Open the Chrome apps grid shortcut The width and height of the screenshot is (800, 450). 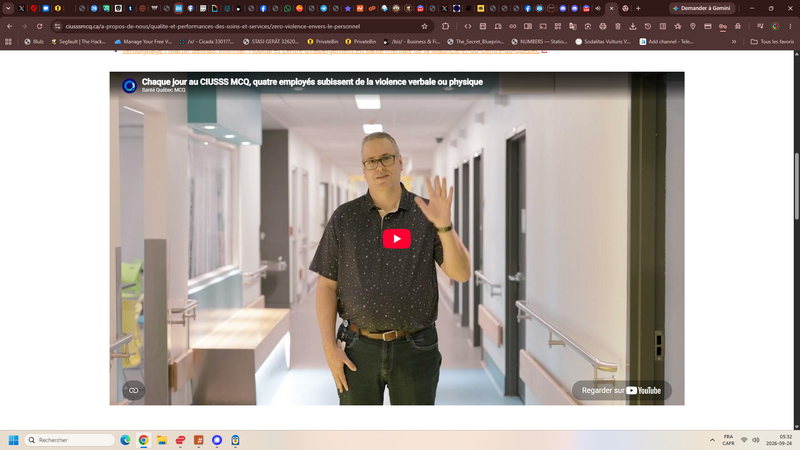point(8,42)
